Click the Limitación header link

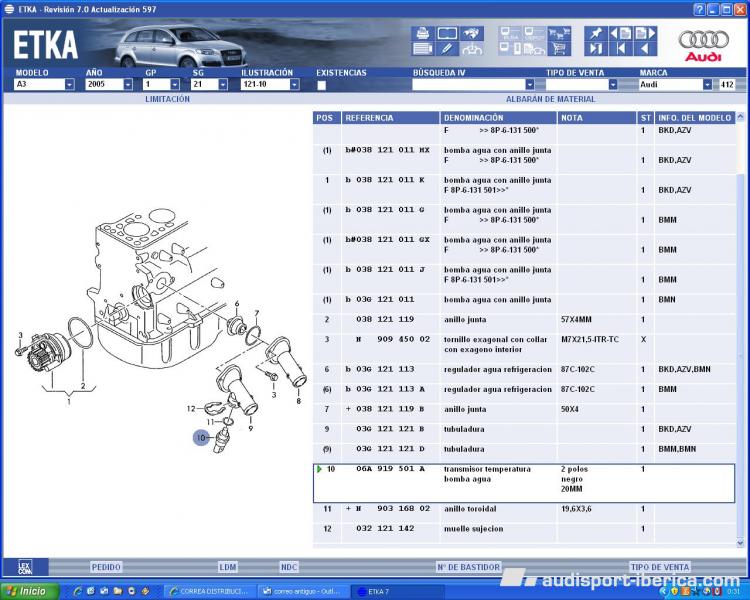pyautogui.click(x=167, y=99)
